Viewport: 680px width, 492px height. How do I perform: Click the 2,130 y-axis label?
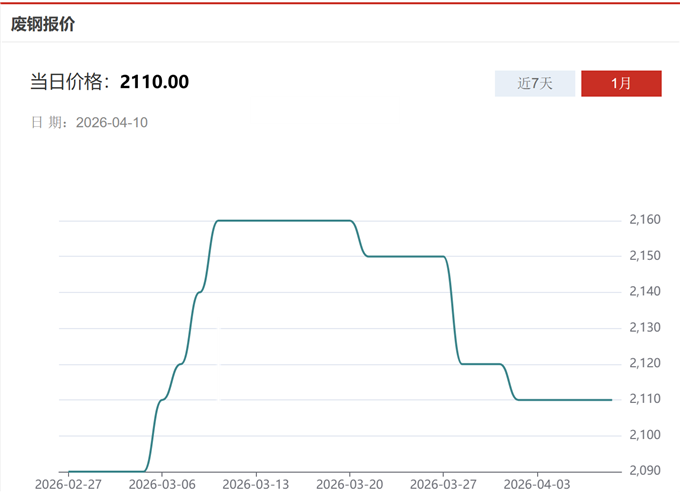645,328
